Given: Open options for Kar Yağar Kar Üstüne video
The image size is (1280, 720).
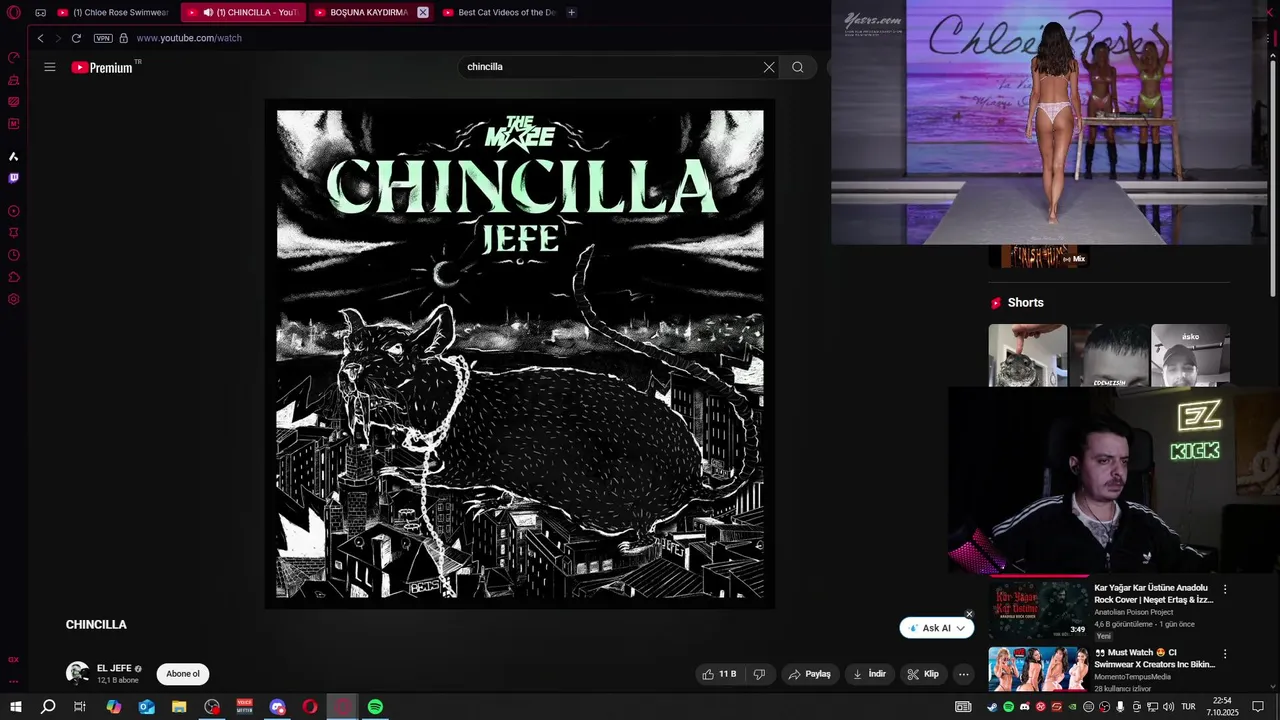Looking at the screenshot, I should pos(1225,590).
